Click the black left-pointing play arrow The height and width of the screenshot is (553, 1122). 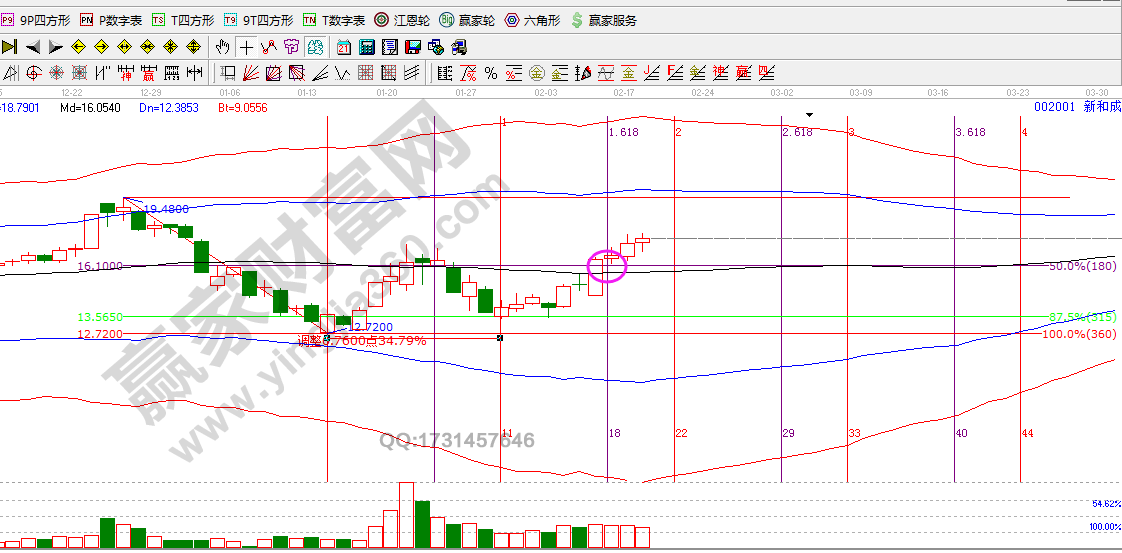33,46
